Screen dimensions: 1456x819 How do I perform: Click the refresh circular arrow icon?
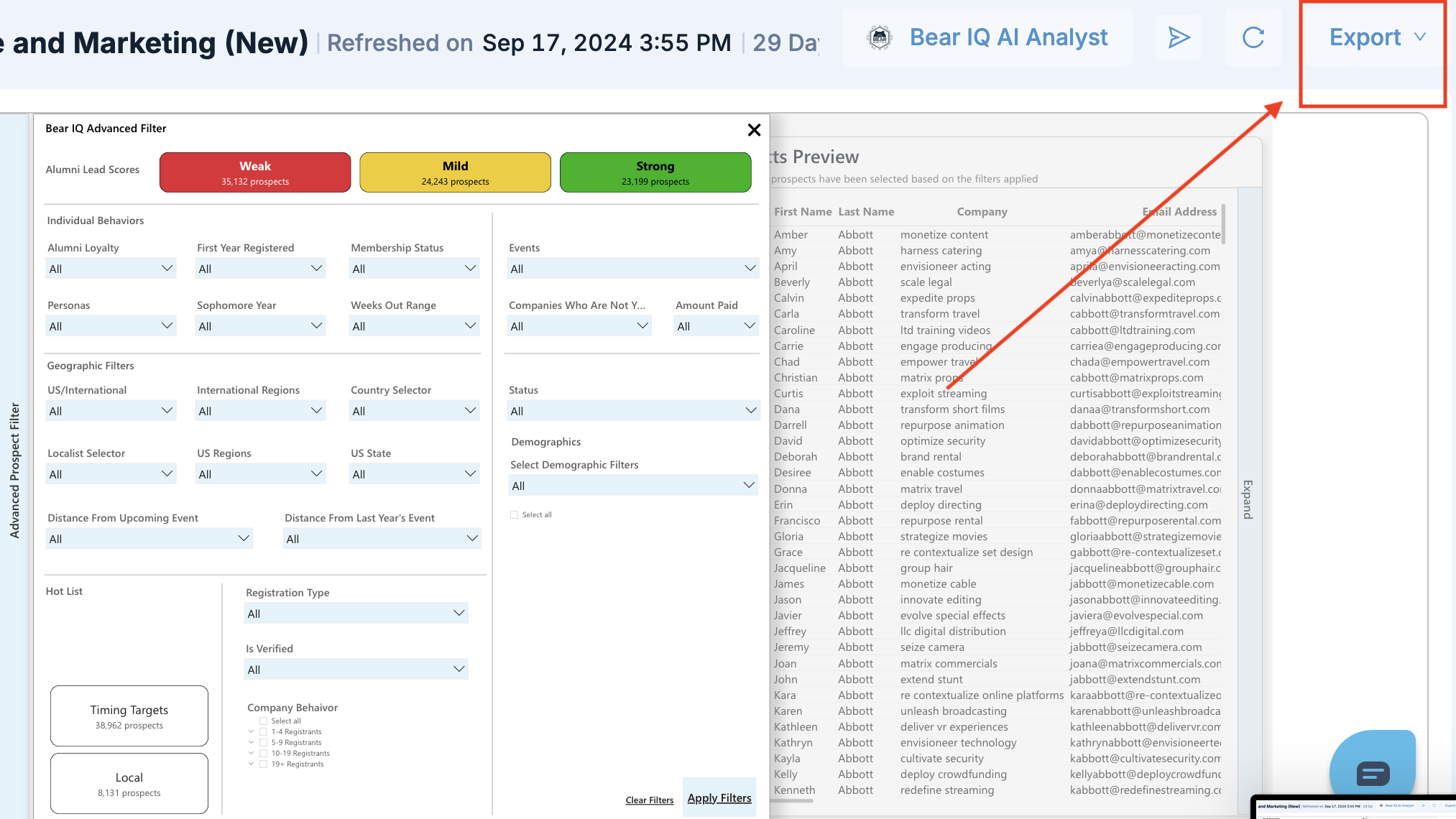[1253, 37]
